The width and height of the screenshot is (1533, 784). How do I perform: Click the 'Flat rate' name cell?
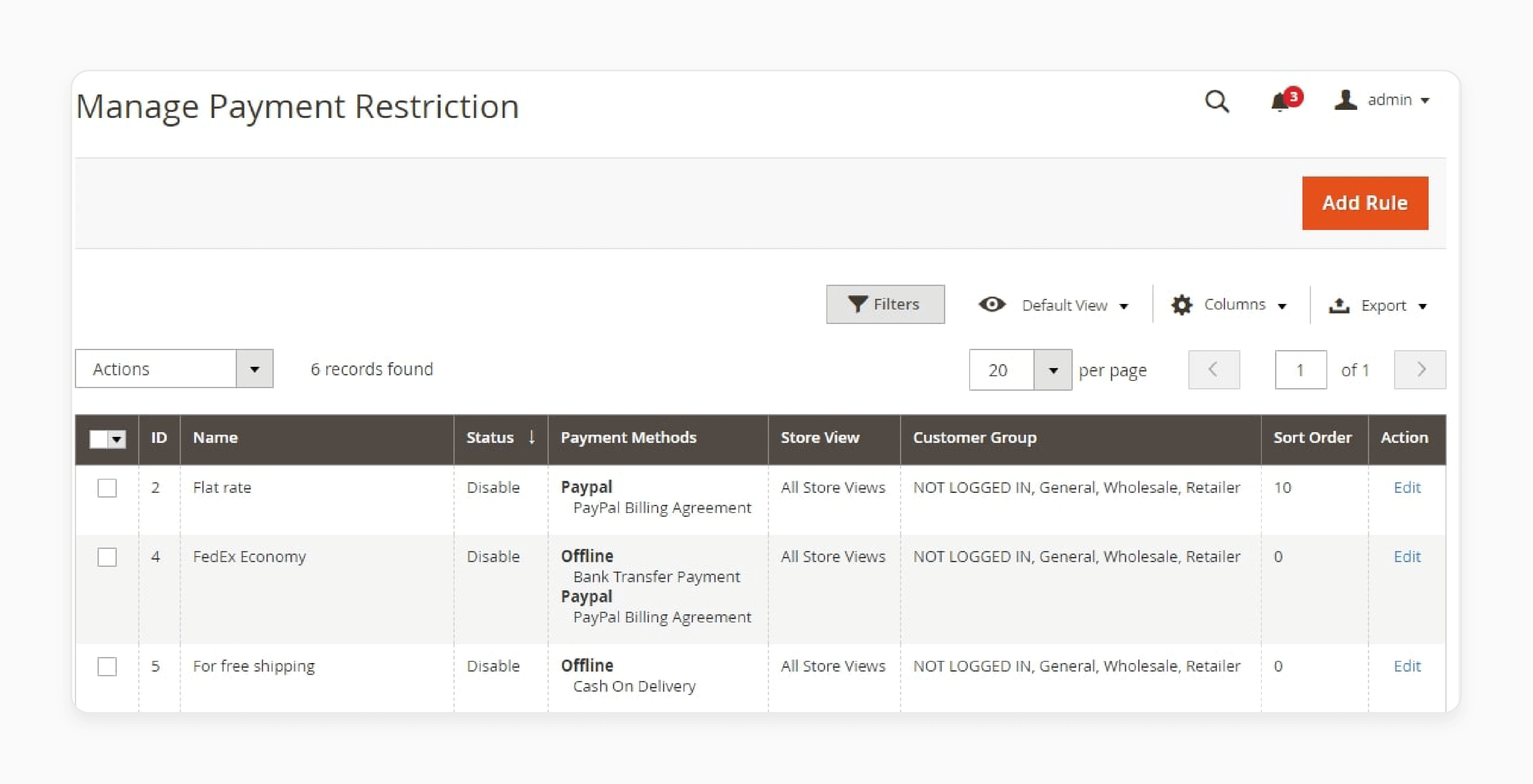click(222, 488)
